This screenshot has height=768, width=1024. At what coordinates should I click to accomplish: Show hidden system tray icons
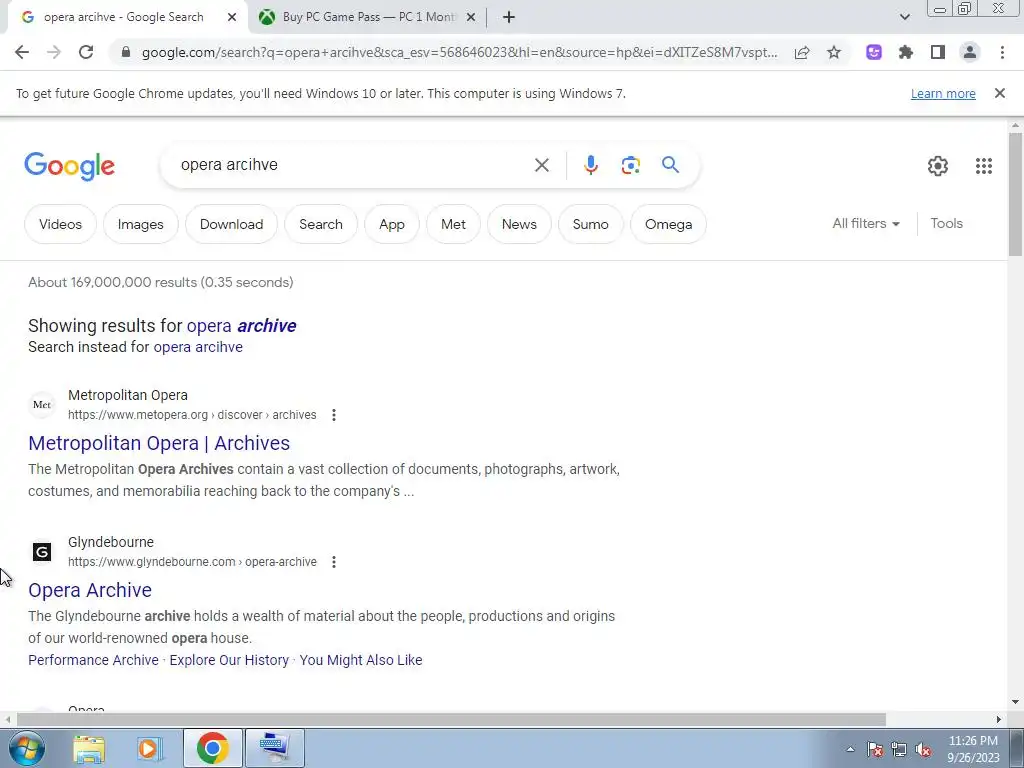850,749
